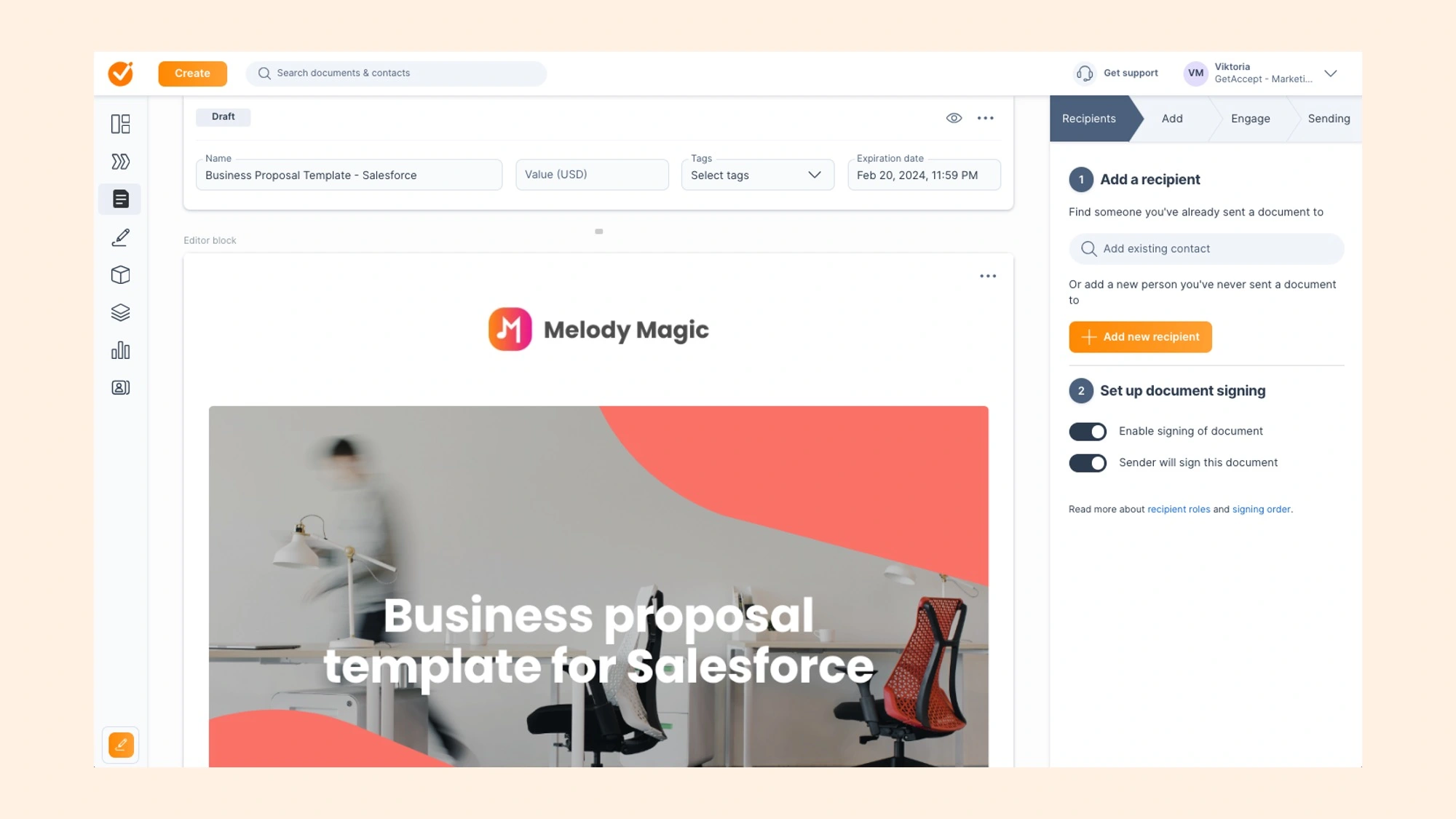Switch to the Sending tab

[1328, 118]
